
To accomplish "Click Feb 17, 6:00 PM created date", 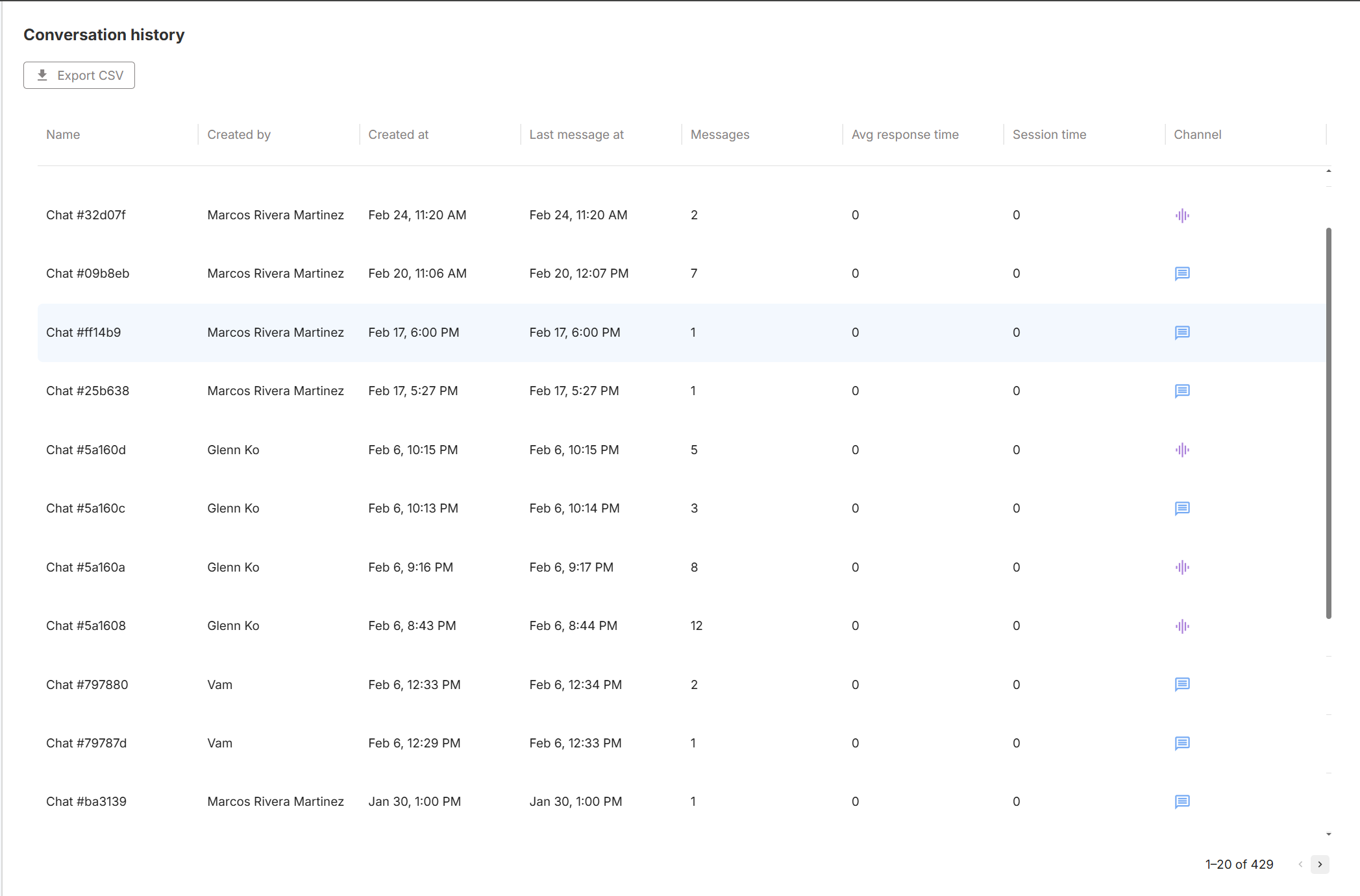I will click(x=414, y=332).
